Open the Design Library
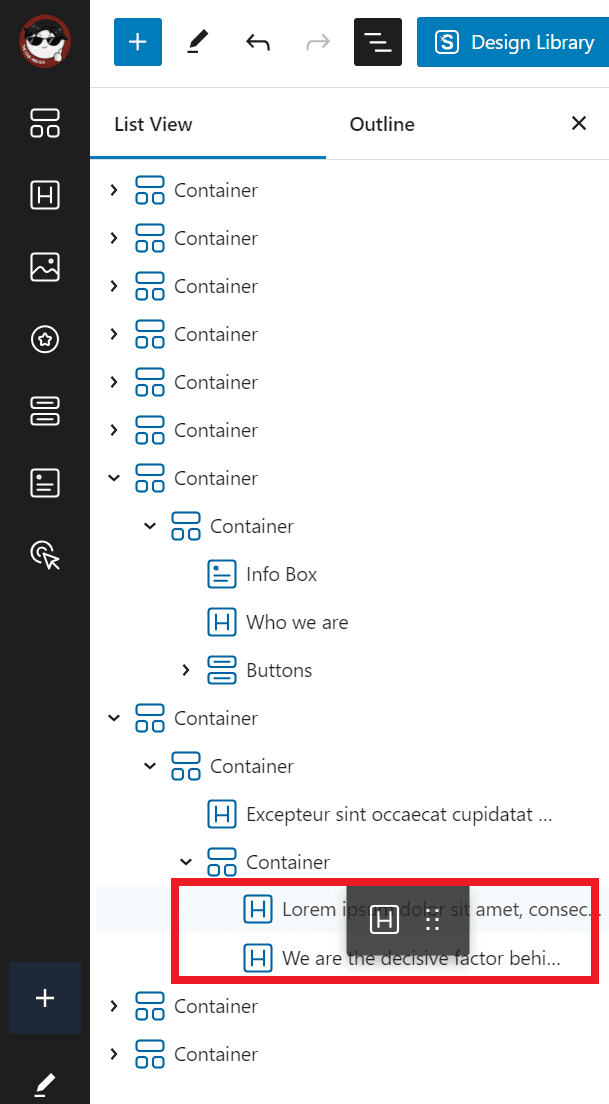 513,42
